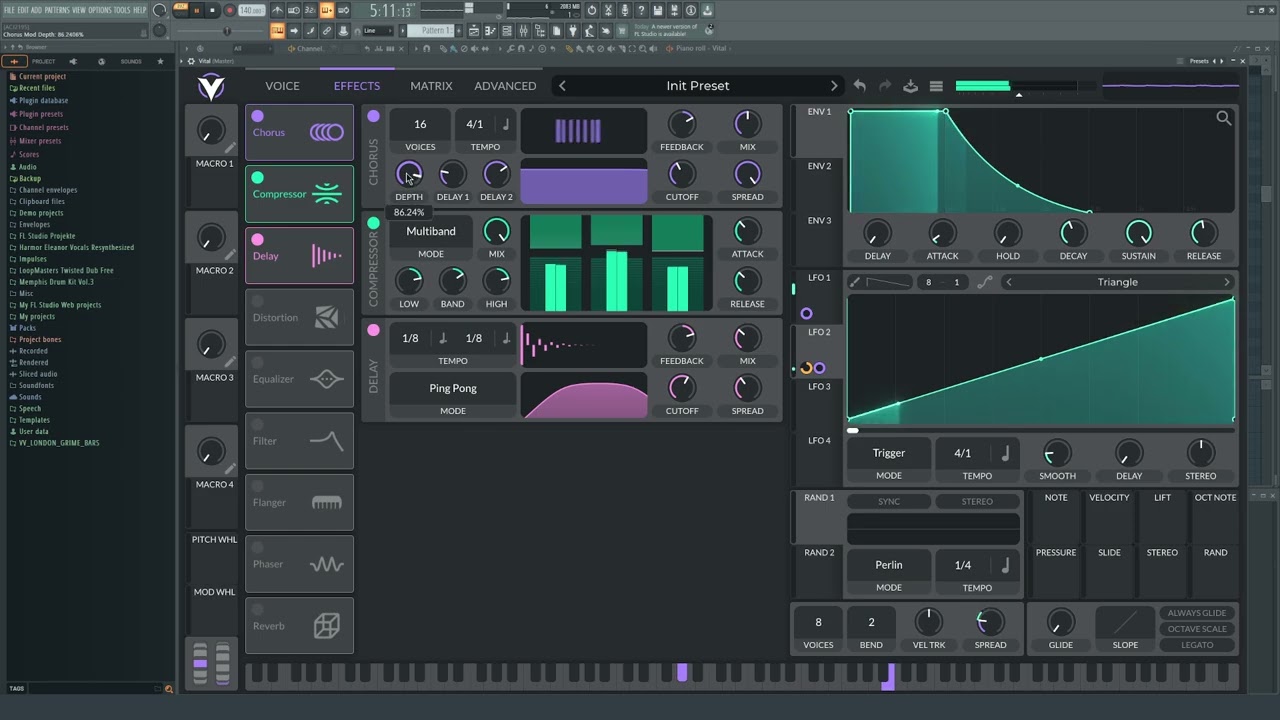
Task: Click LFO tempo note sync icon
Action: coord(1005,454)
